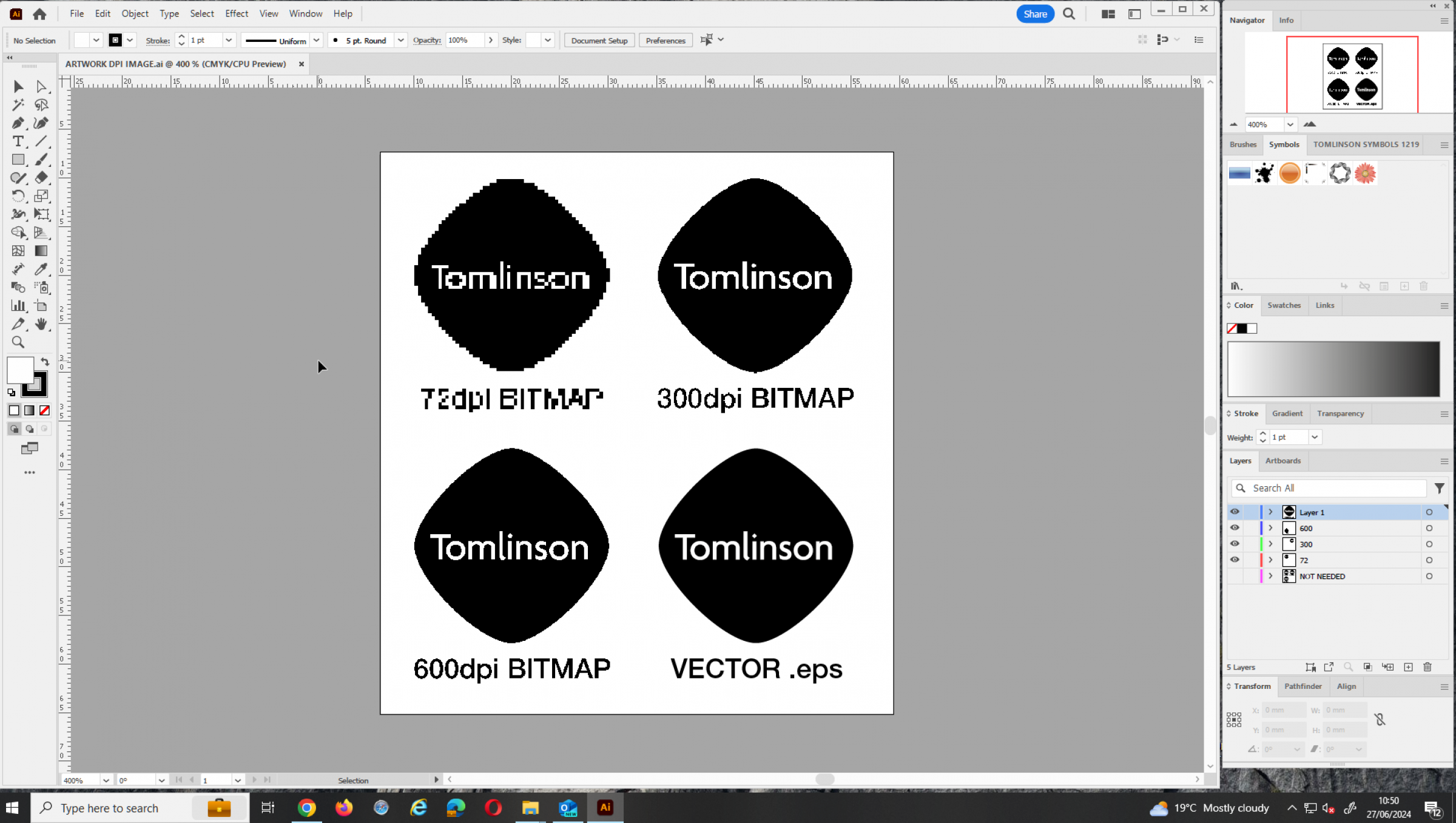Image resolution: width=1456 pixels, height=823 pixels.
Task: Show the NOT NEEDED layer
Action: [x=1235, y=576]
